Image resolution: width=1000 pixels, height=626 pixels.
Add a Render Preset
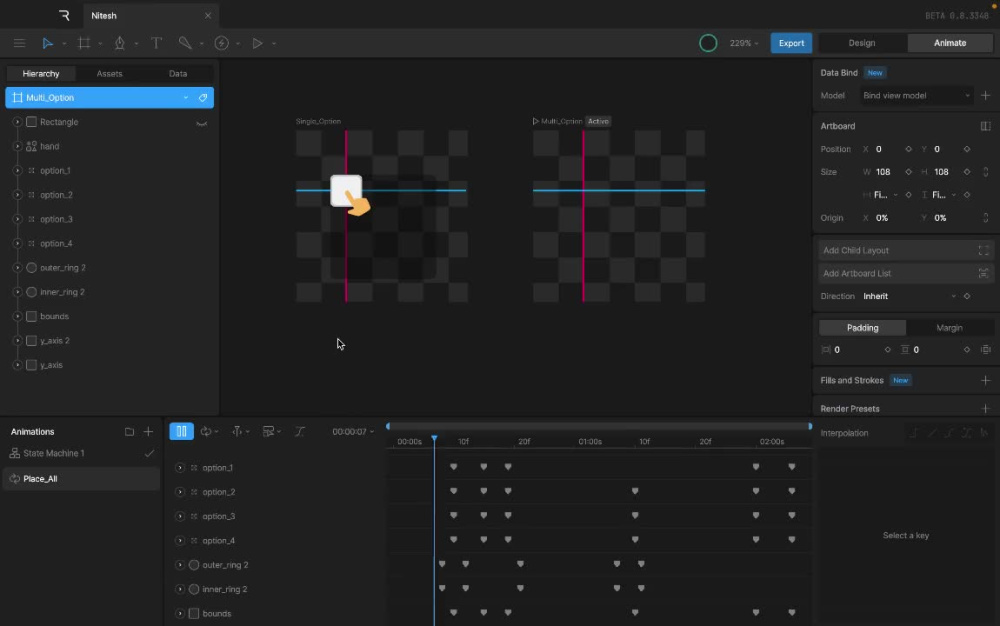tap(985, 409)
